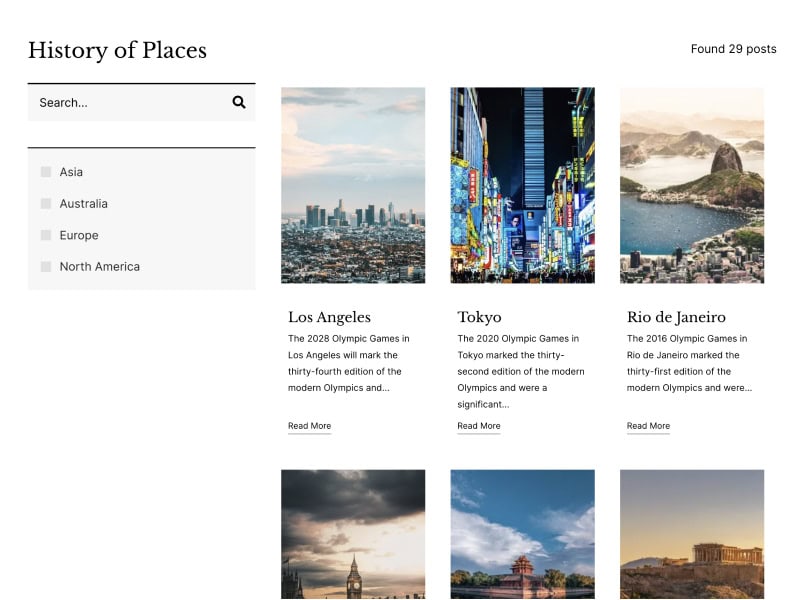Click the search magnifier icon
The width and height of the screenshot is (800, 600).
[x=239, y=102]
